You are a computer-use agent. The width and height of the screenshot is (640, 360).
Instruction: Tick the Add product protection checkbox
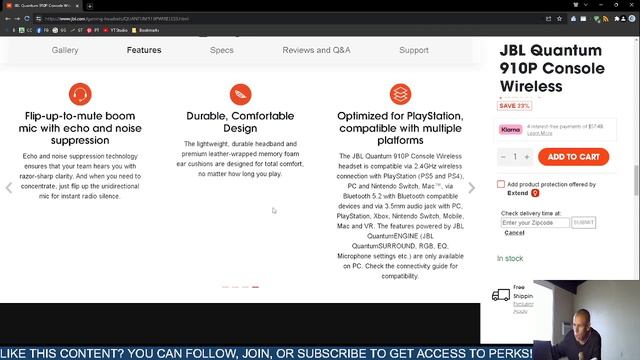[x=501, y=184]
